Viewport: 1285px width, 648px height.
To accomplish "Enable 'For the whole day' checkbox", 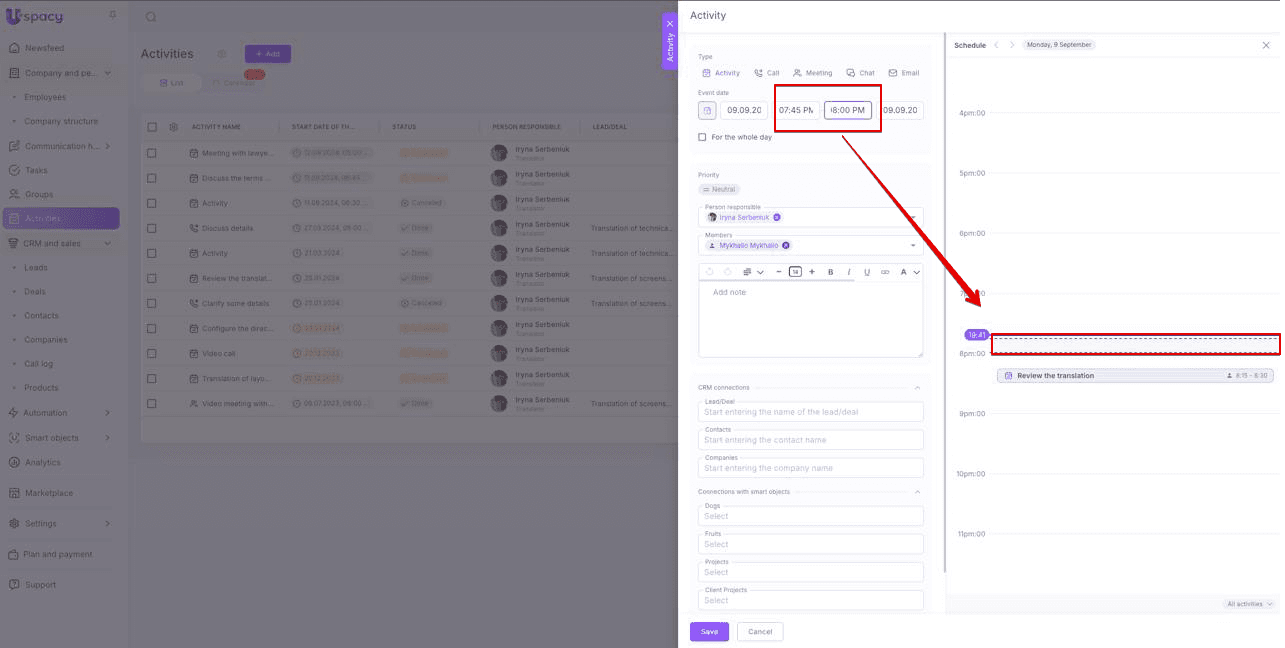I will pos(703,137).
